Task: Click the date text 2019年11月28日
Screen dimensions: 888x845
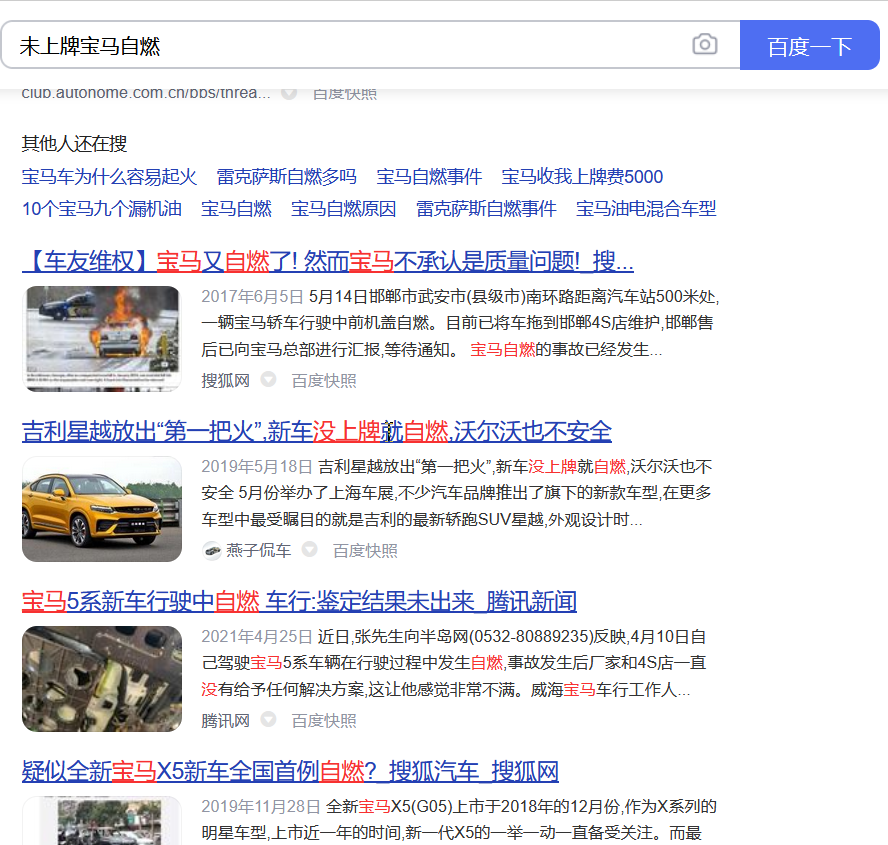Action: [x=261, y=806]
